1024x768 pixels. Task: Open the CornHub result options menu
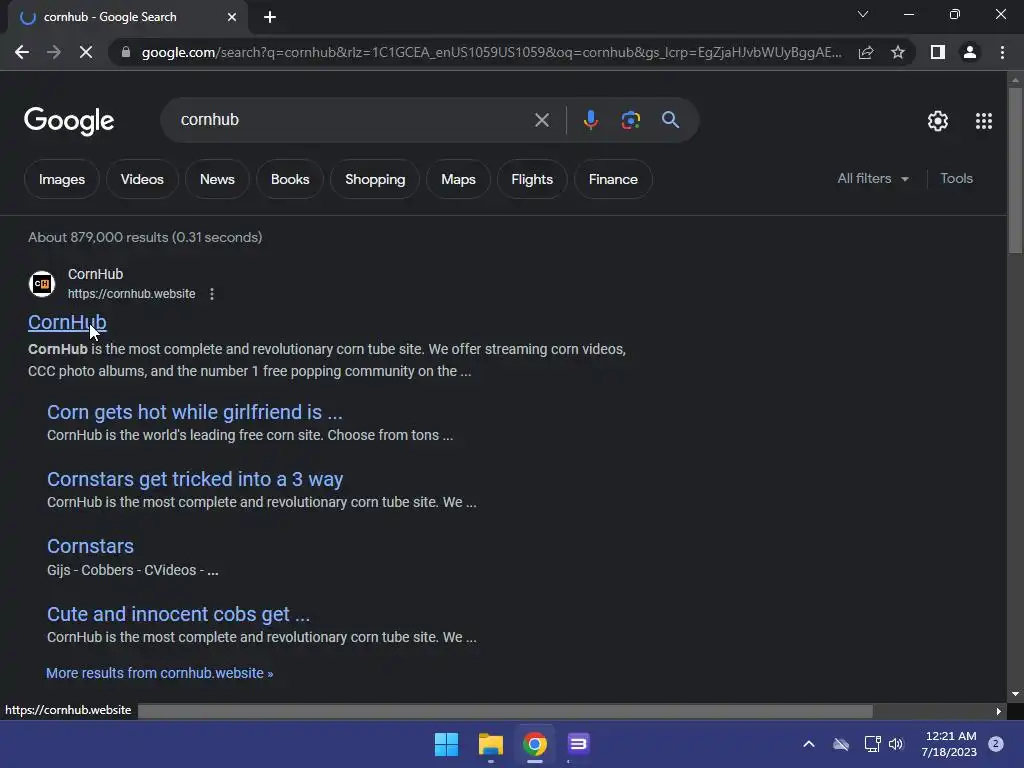212,294
